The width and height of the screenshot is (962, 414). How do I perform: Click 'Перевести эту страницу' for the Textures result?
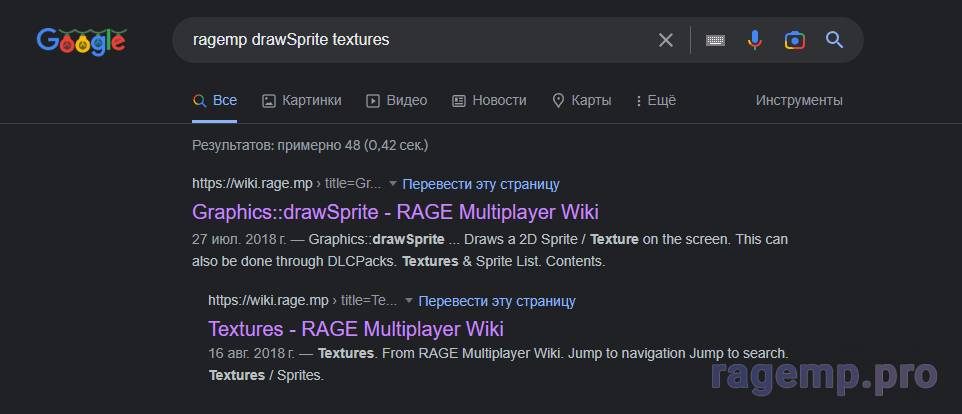pyautogui.click(x=497, y=301)
